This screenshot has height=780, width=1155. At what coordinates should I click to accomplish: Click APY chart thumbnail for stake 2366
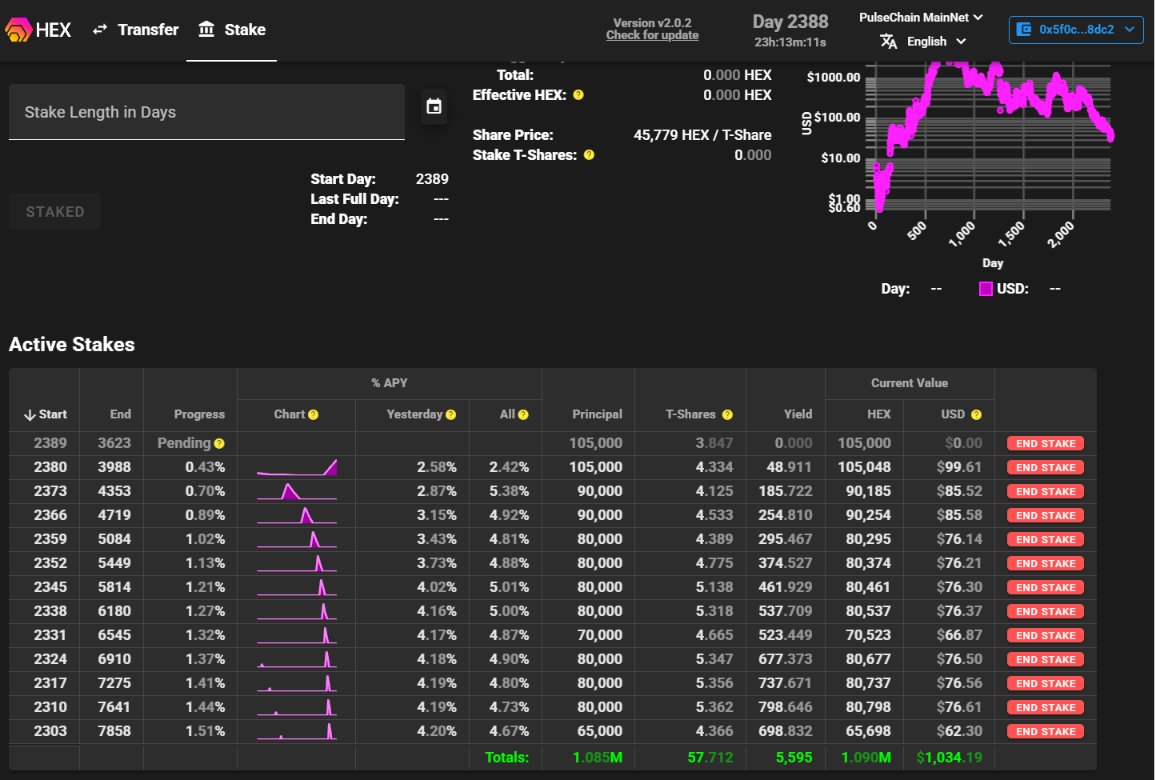tap(297, 515)
